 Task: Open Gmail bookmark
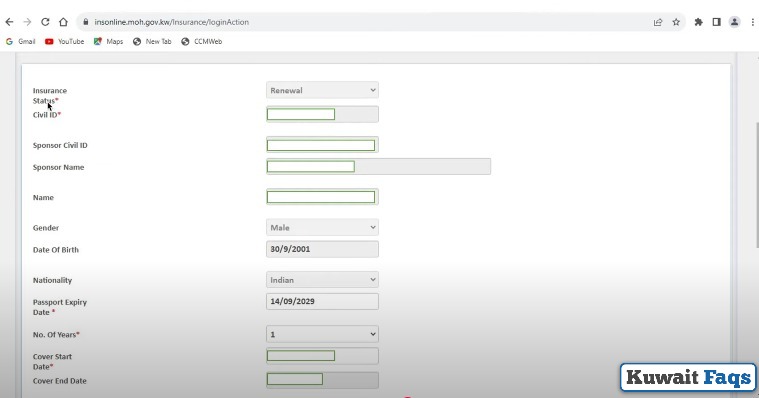(x=21, y=42)
